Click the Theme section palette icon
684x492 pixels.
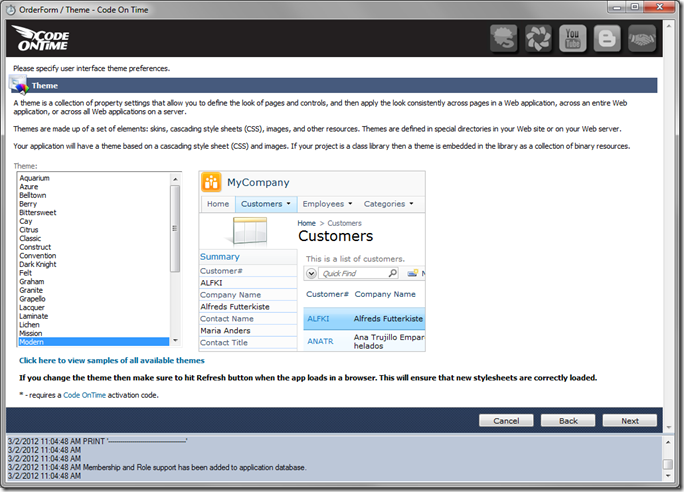(x=19, y=85)
